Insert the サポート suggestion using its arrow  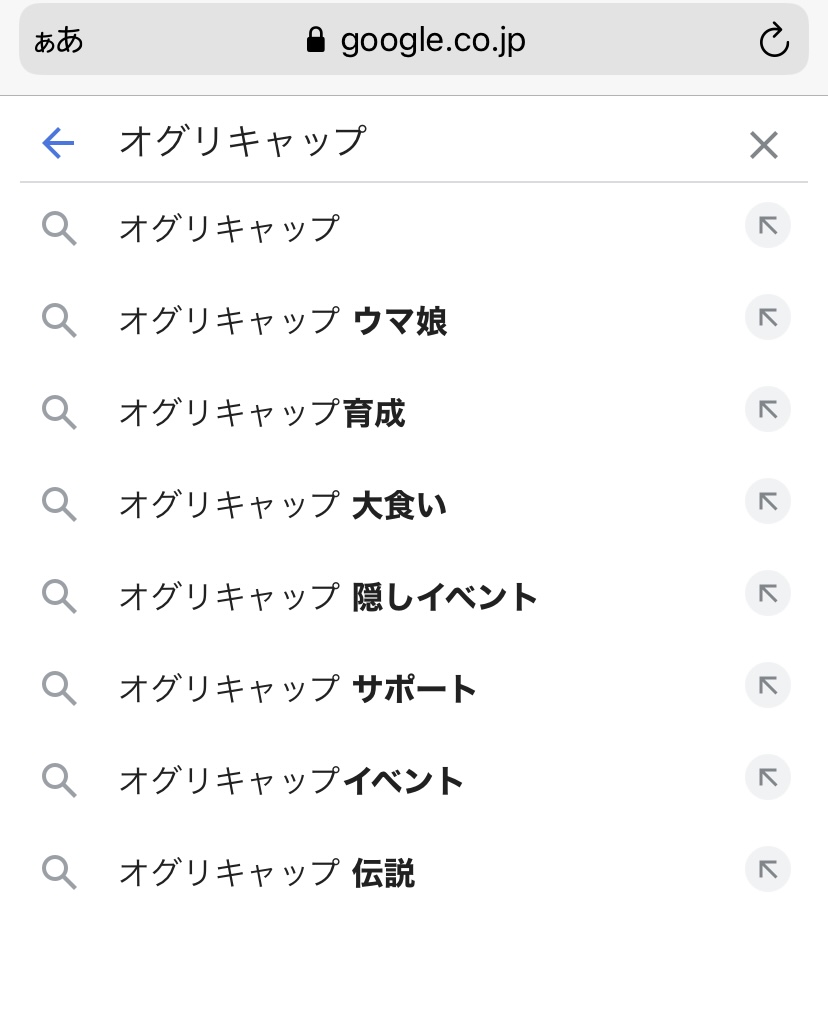pos(767,686)
